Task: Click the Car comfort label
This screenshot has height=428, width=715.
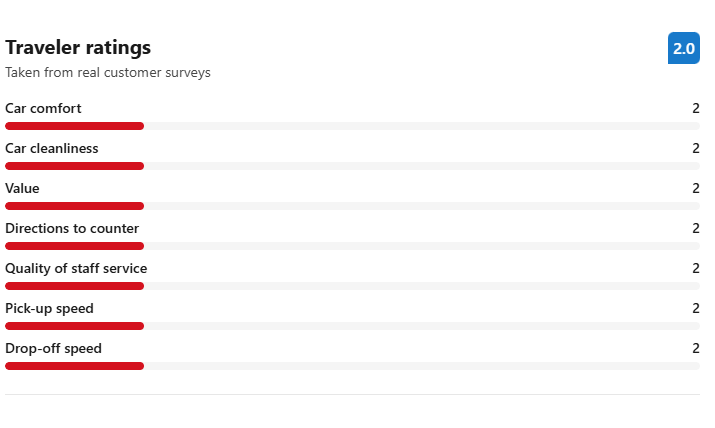Action: pos(43,108)
